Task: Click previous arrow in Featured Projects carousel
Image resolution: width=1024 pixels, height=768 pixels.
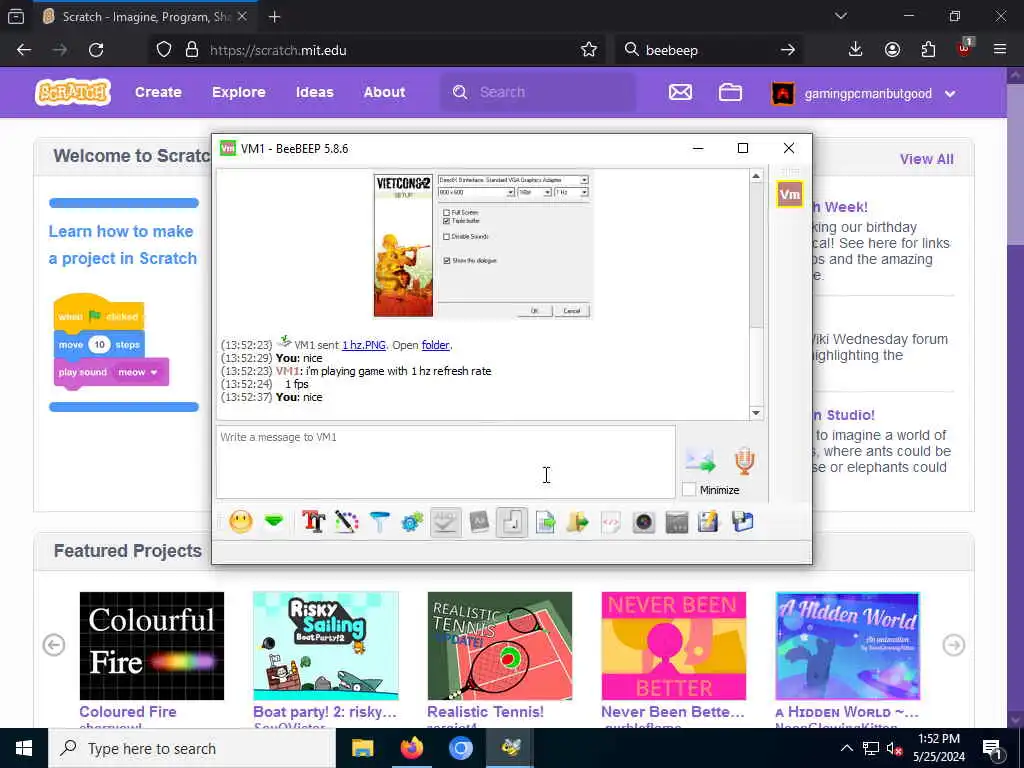Action: [54, 645]
